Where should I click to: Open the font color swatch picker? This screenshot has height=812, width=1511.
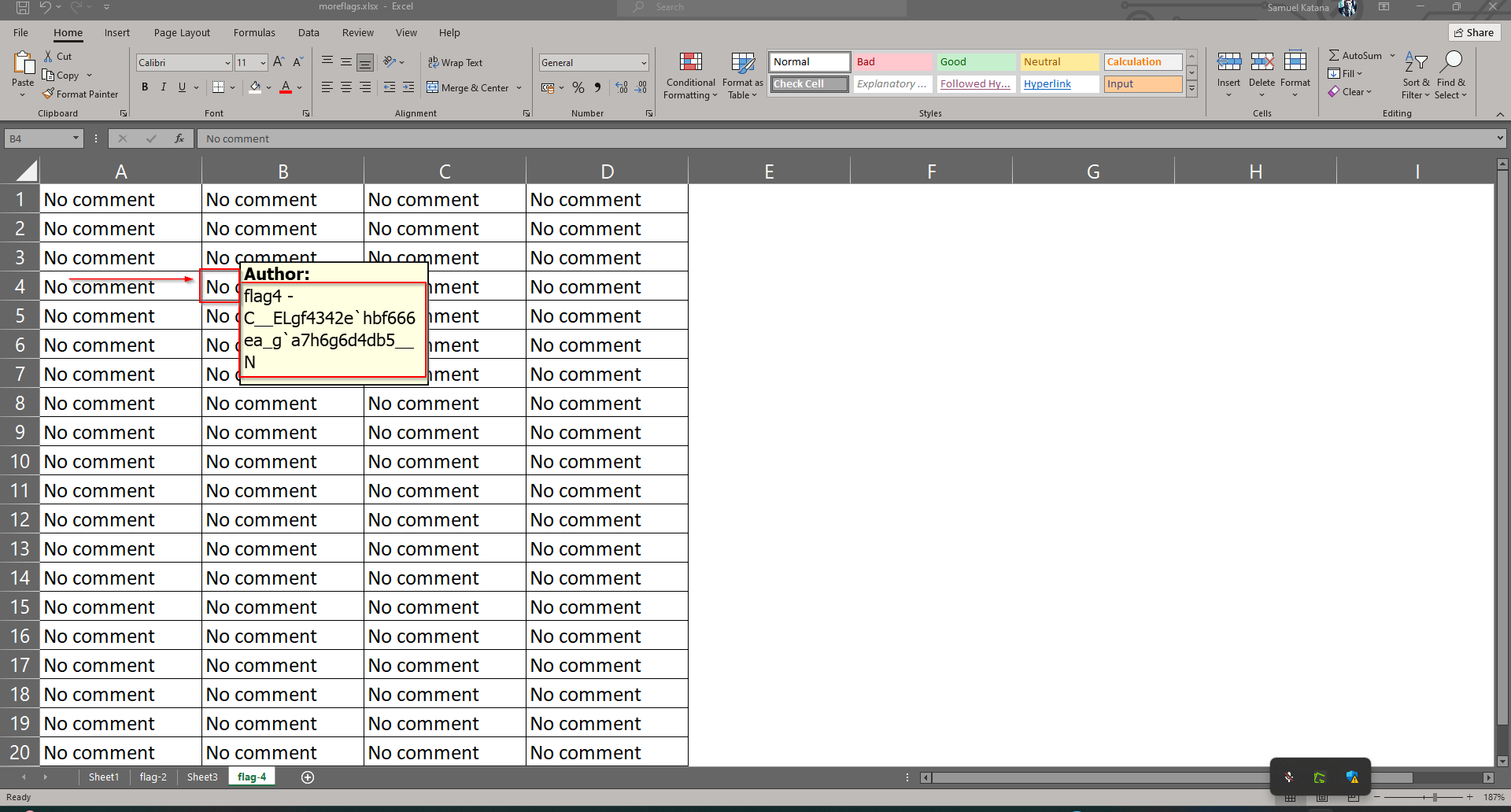(x=299, y=89)
